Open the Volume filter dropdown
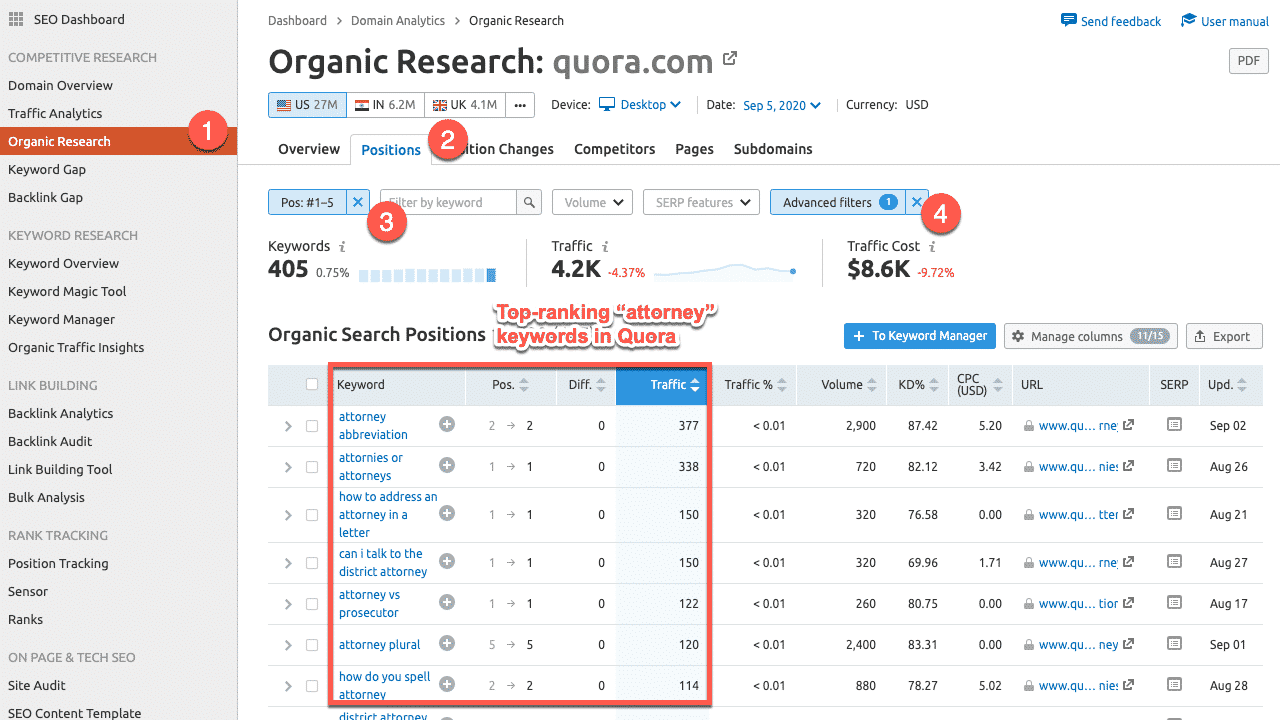This screenshot has height=720, width=1280. [x=592, y=202]
